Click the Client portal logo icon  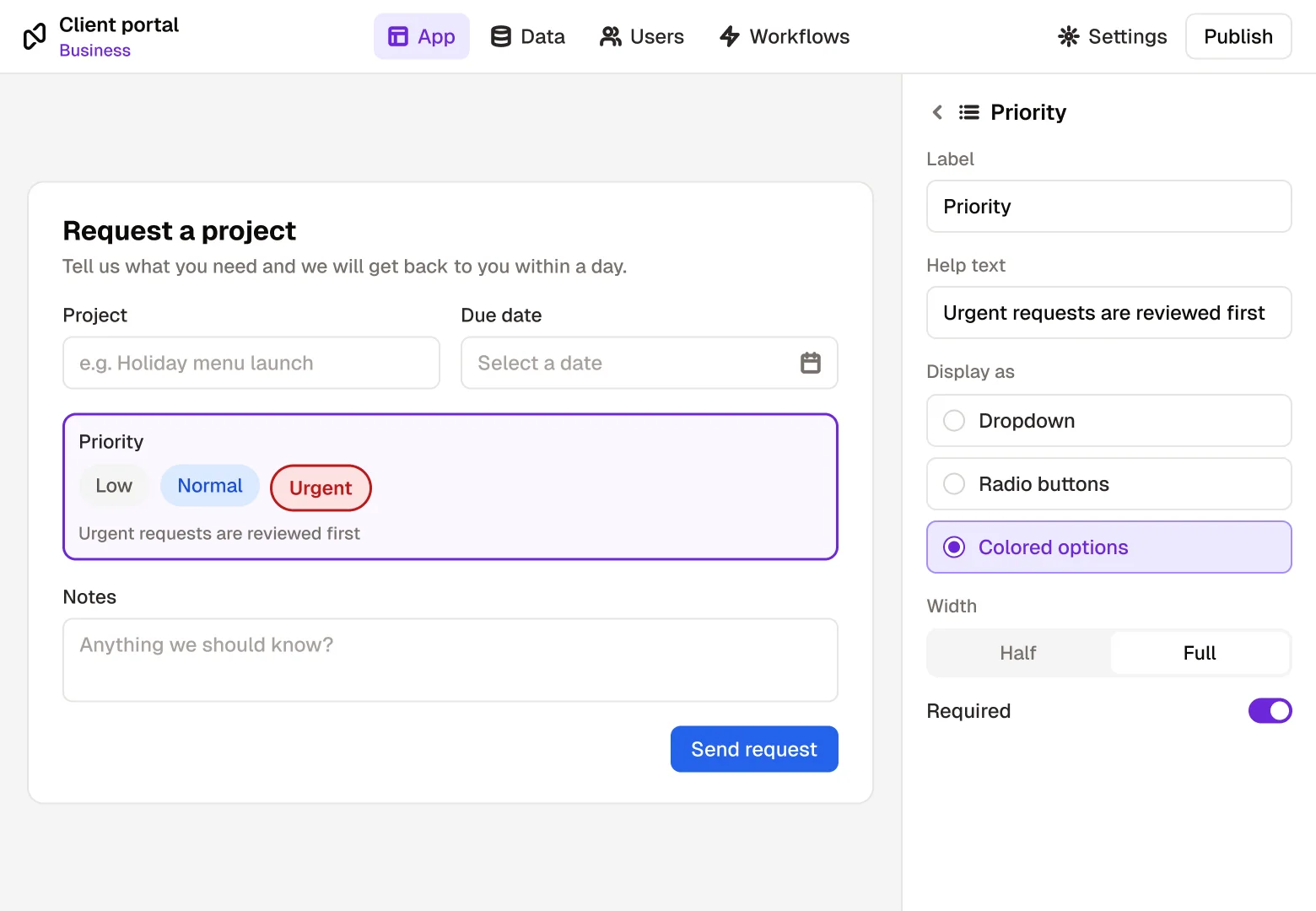(x=35, y=36)
